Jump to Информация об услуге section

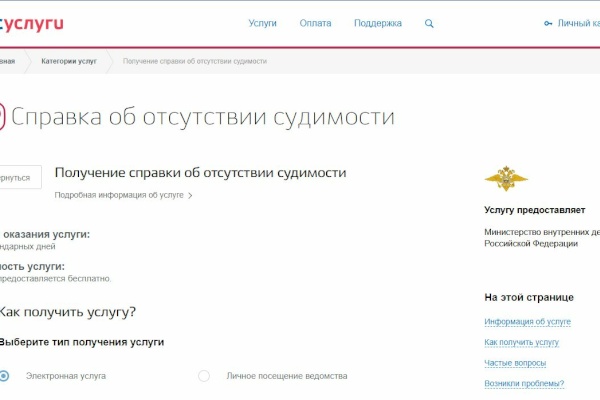tap(527, 322)
